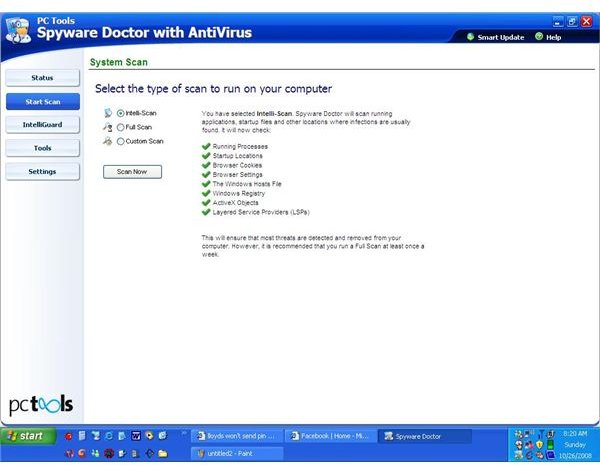Click the Smart Update link
The width and height of the screenshot is (600, 466).
[x=501, y=37]
